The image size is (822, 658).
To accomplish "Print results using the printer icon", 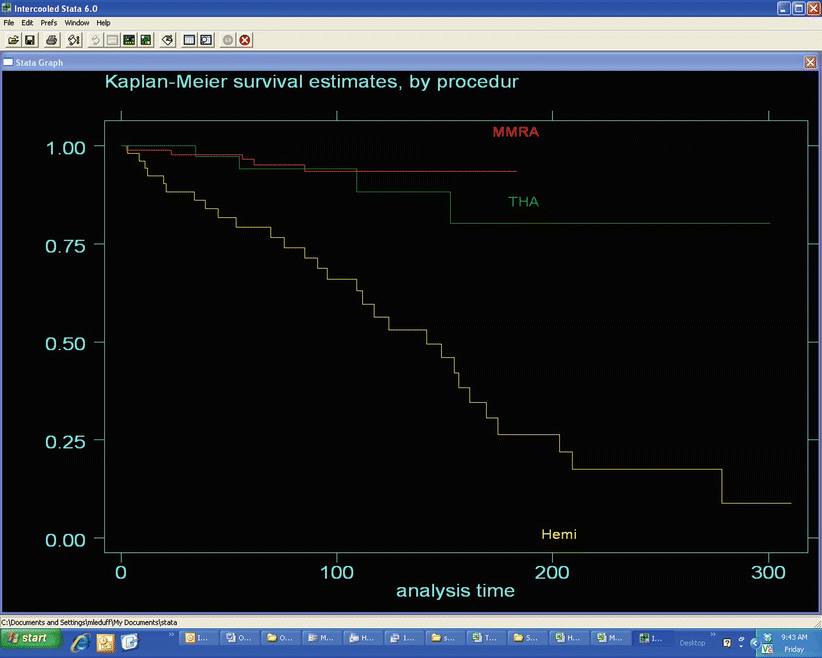I will (51, 40).
